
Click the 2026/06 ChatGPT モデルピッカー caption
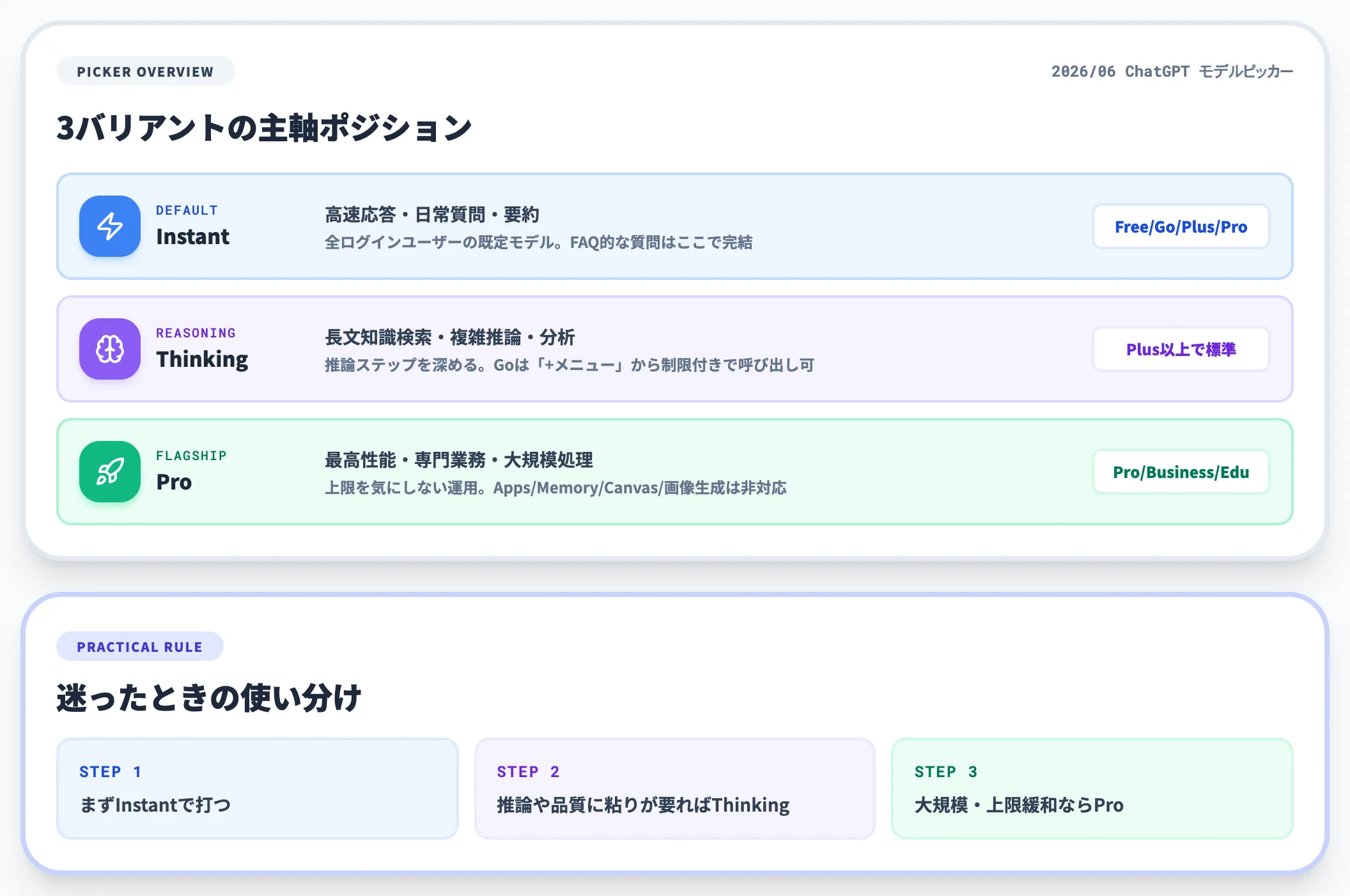[x=1172, y=72]
